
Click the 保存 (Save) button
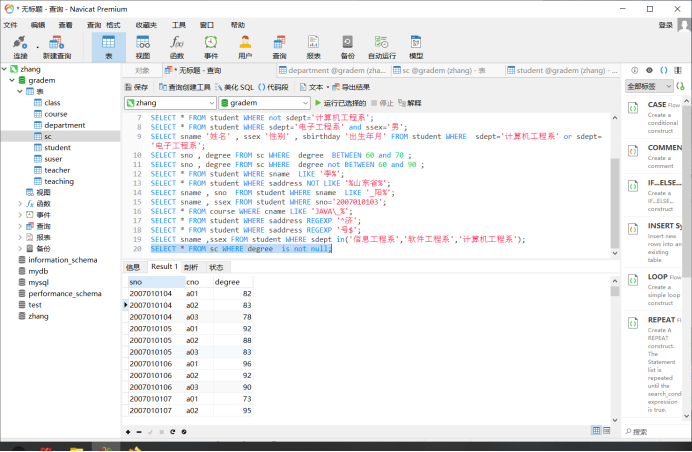tap(136, 87)
